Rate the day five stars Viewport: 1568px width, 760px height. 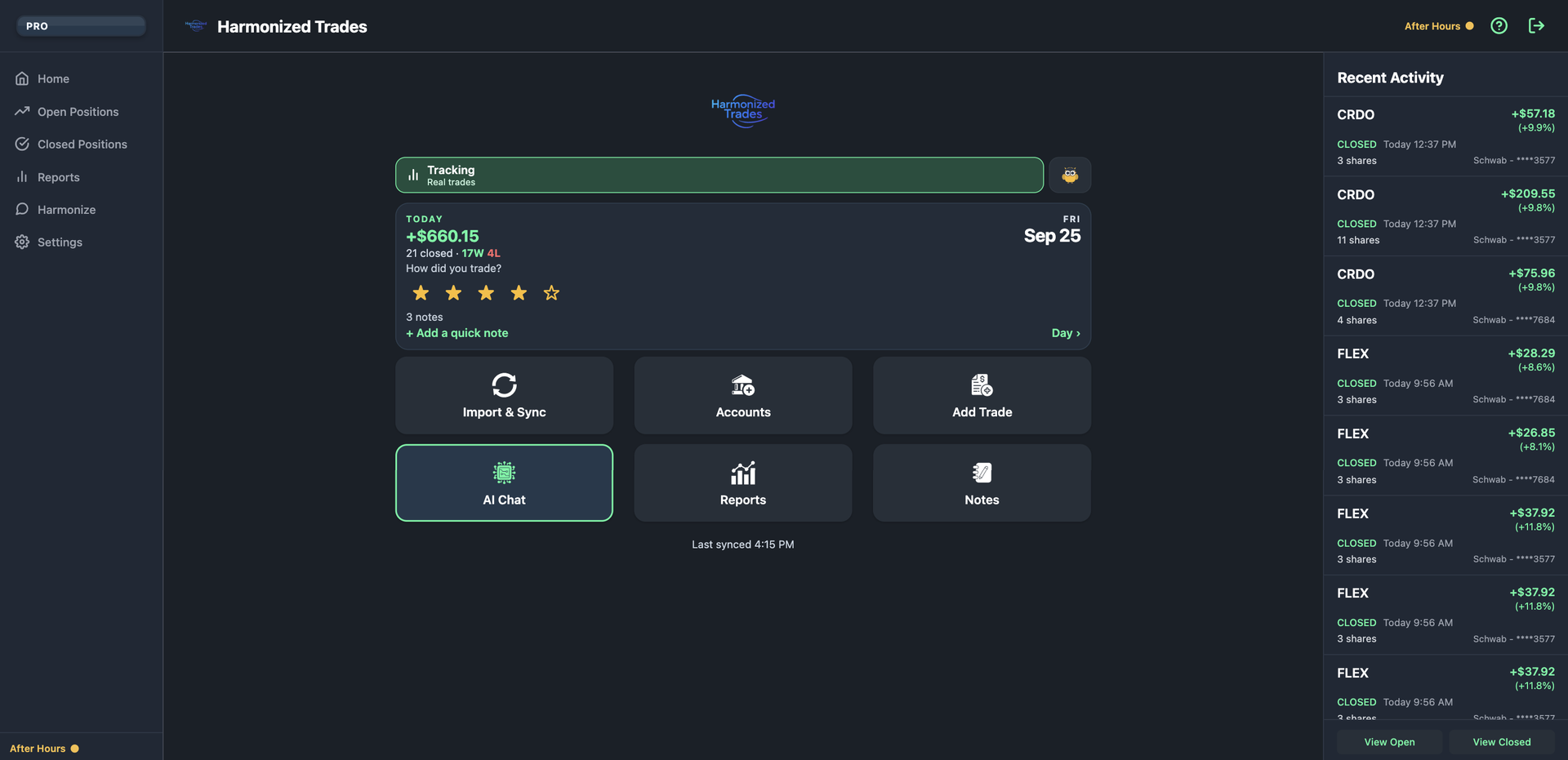coord(551,292)
